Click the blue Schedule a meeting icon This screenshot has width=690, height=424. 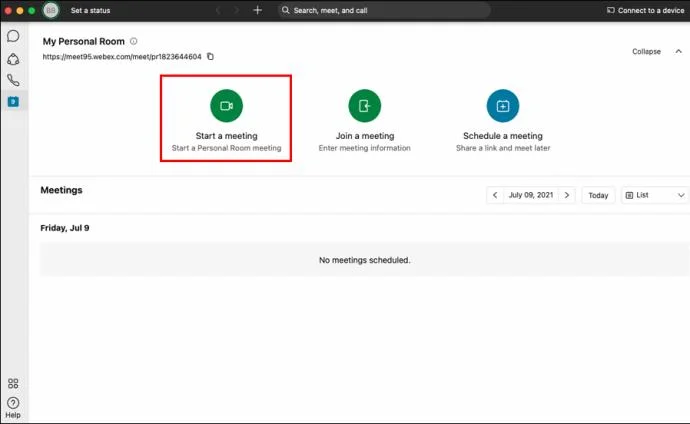pos(502,106)
